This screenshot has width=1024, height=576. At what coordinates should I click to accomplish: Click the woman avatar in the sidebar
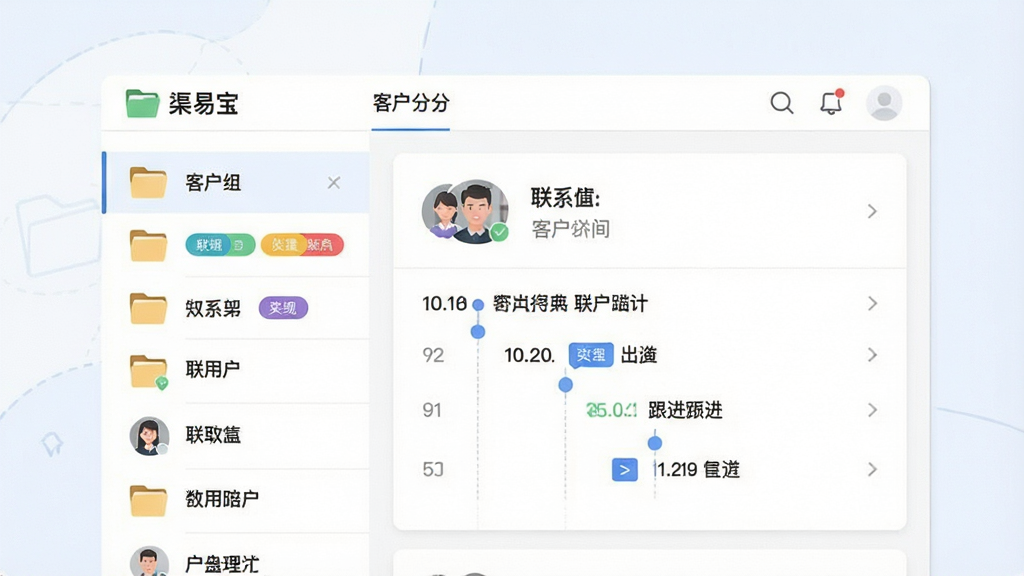150,436
